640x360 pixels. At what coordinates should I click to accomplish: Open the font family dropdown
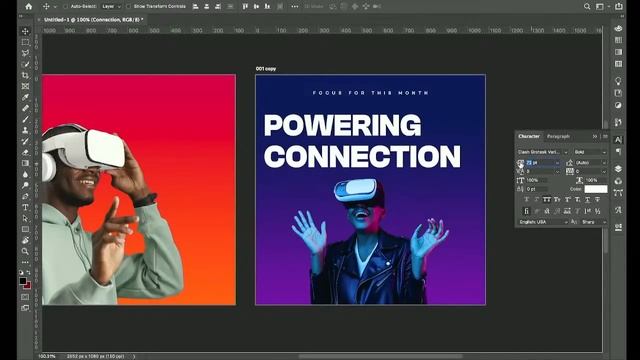[x=542, y=152]
